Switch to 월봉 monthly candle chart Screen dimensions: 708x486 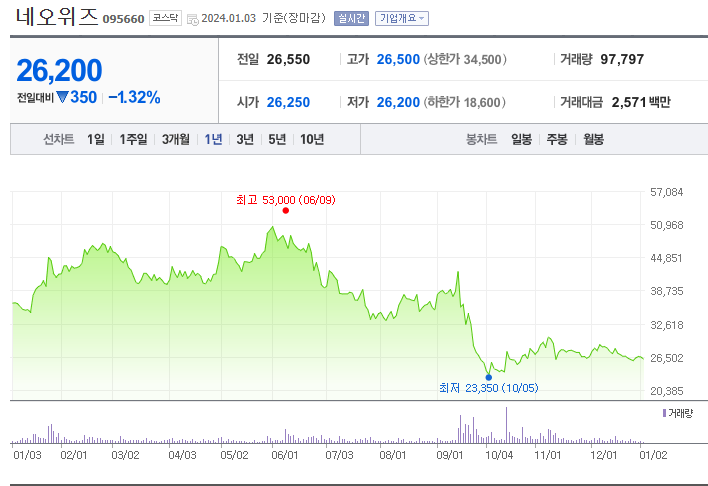pos(593,139)
